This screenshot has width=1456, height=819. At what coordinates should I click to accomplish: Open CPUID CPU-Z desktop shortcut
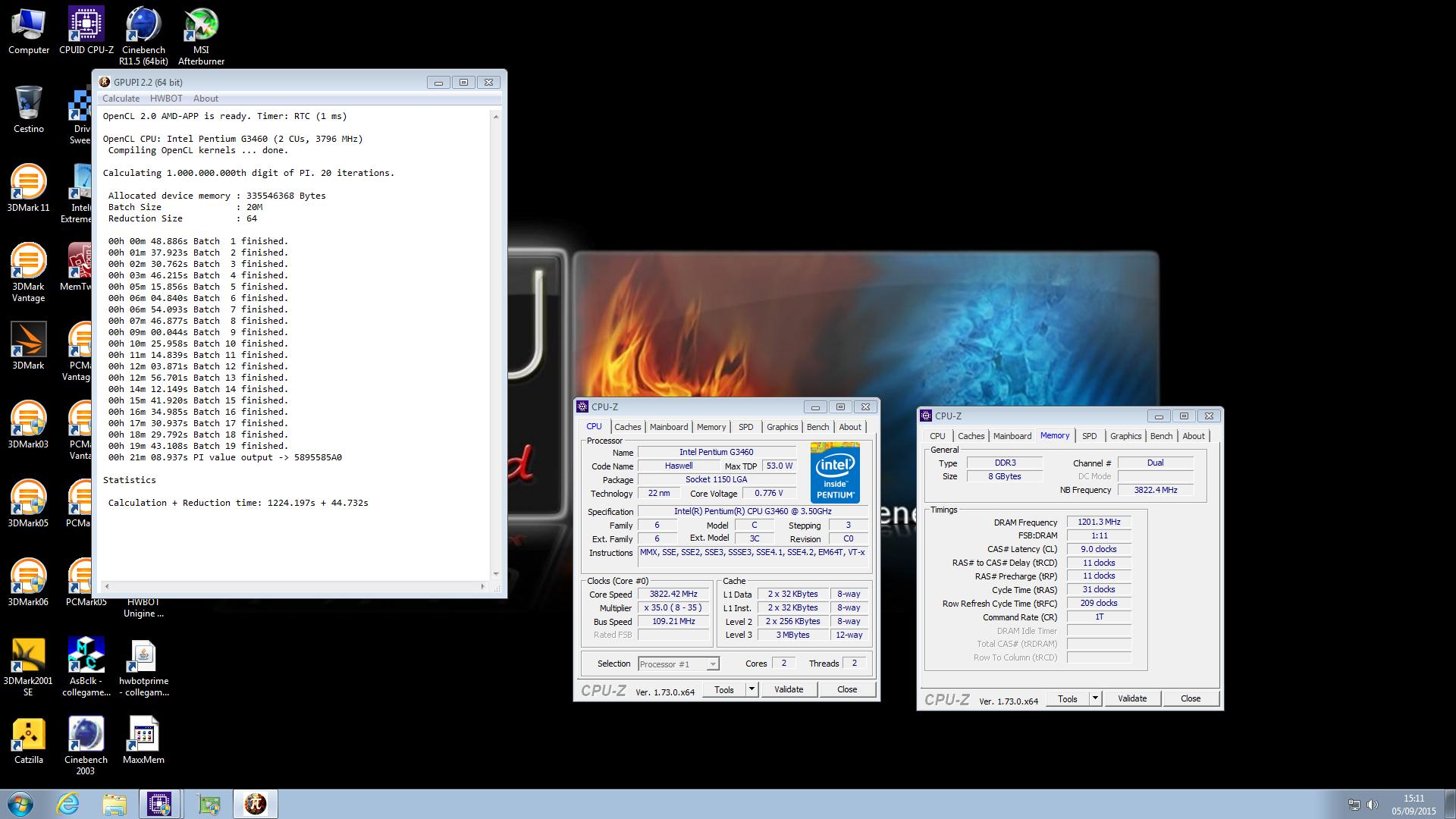point(86,31)
